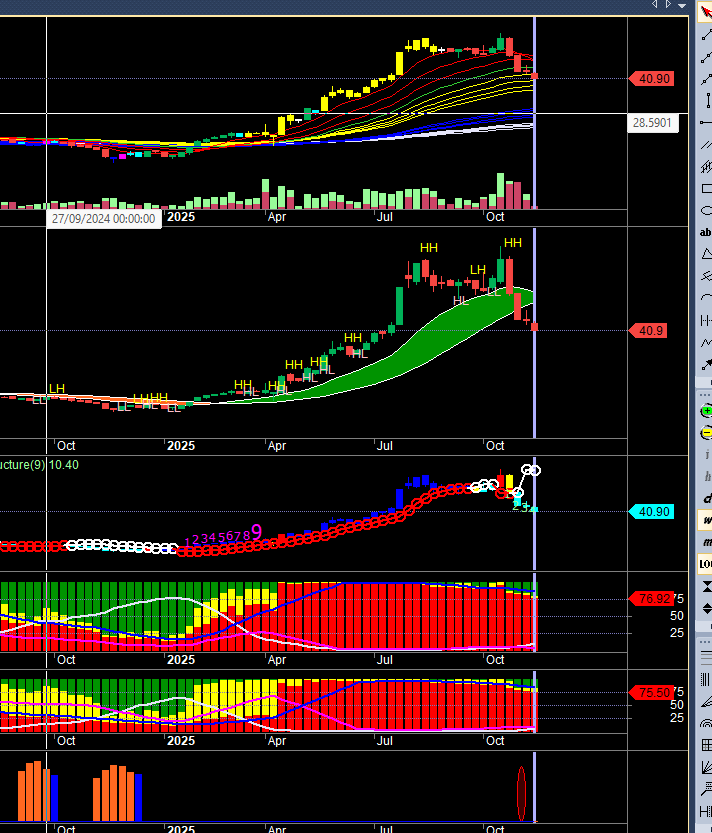The width and height of the screenshot is (712, 833).
Task: Choose the horizontal line tool
Action: [x=706, y=123]
